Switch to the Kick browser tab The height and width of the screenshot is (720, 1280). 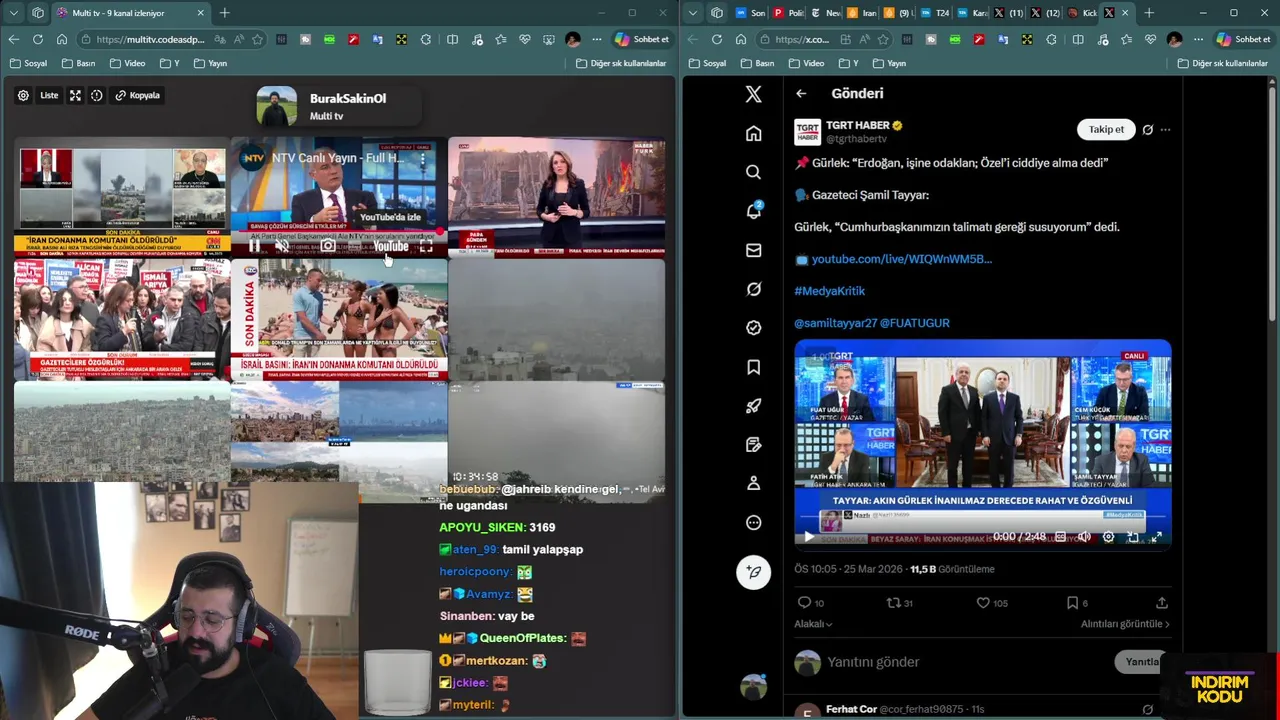[x=1082, y=13]
